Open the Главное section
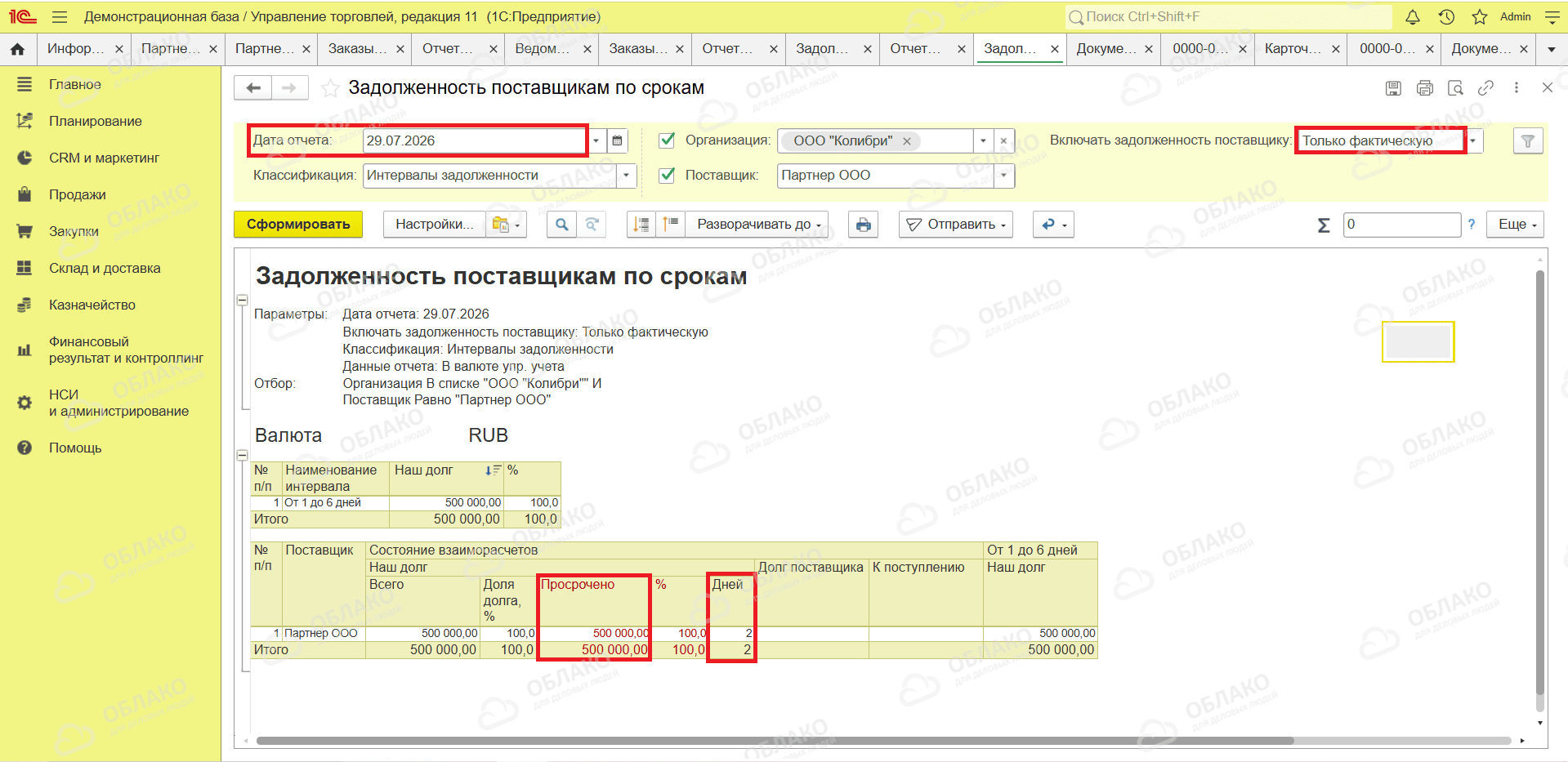Viewport: 1568px width, 762px height. [x=75, y=84]
